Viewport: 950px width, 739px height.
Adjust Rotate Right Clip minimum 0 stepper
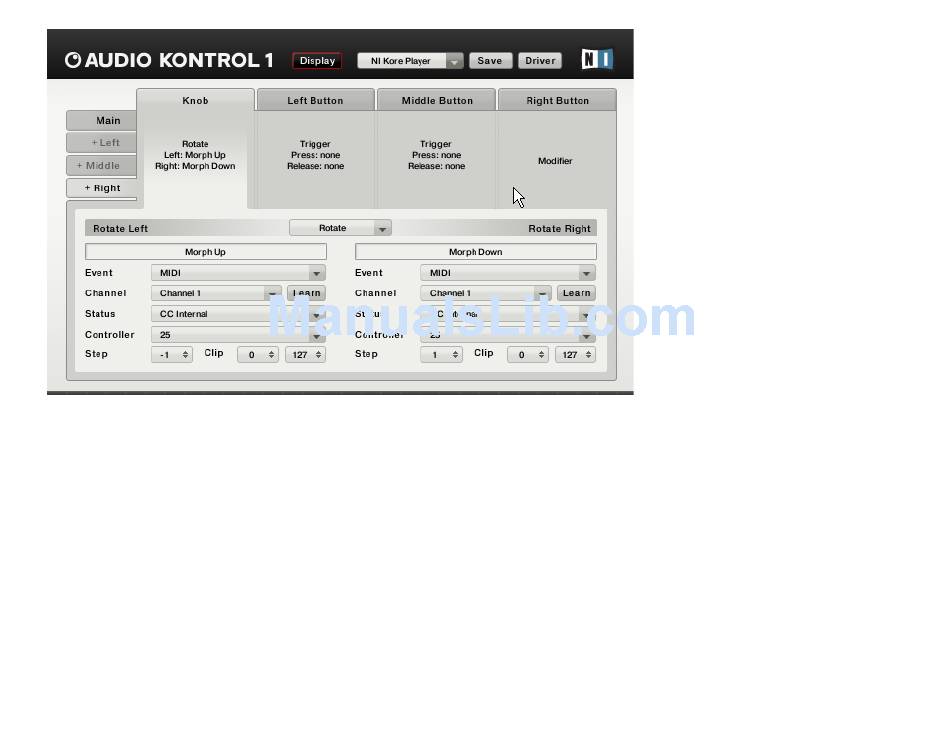pyautogui.click(x=528, y=354)
